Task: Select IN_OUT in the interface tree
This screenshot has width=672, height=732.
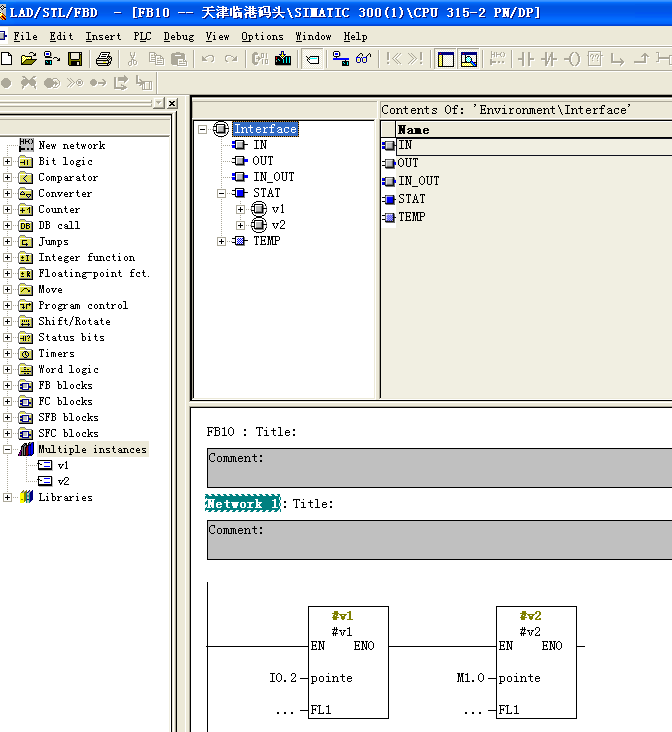Action: pos(274,177)
